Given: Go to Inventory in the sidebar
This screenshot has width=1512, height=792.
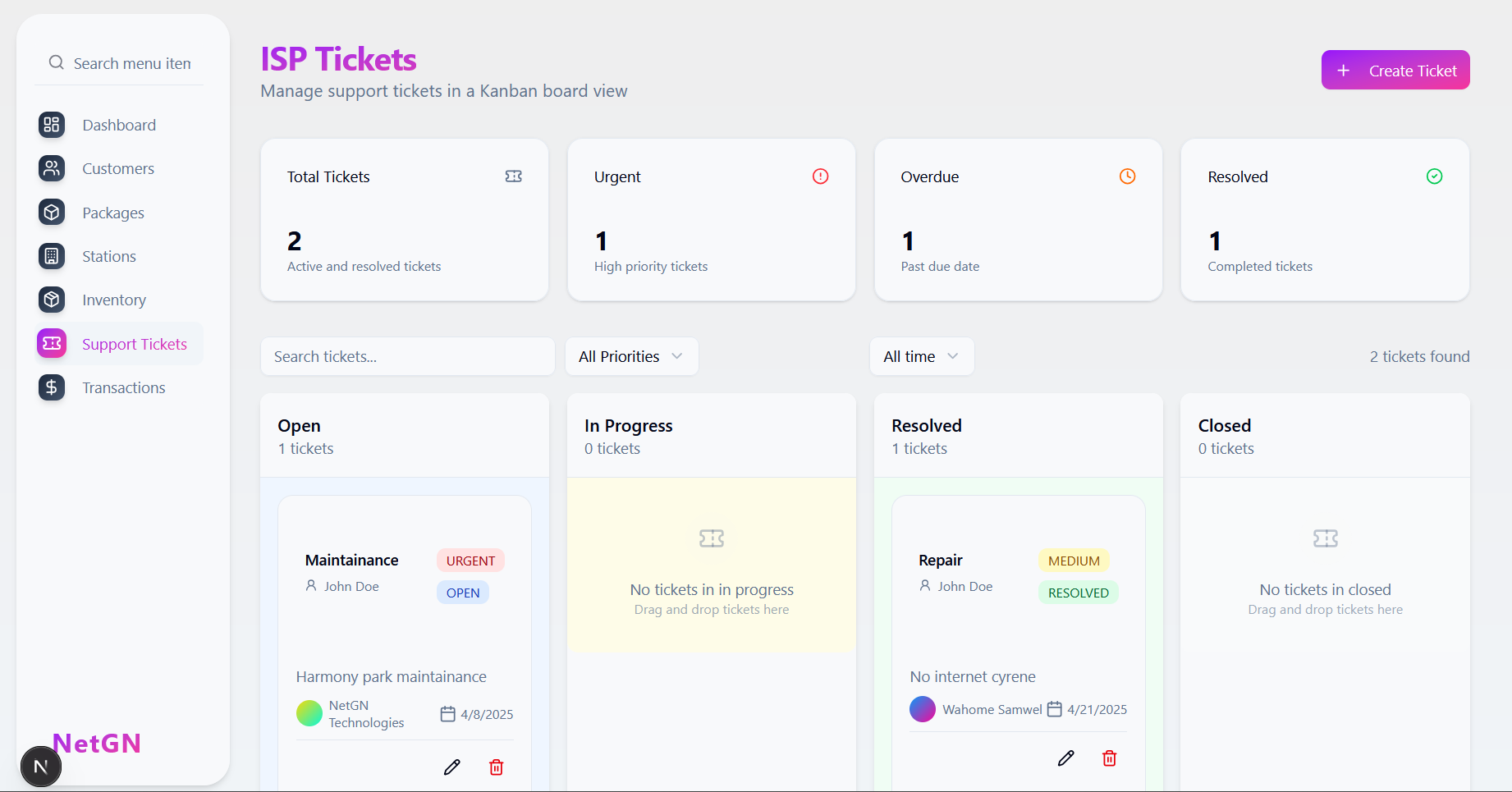Looking at the screenshot, I should 114,300.
